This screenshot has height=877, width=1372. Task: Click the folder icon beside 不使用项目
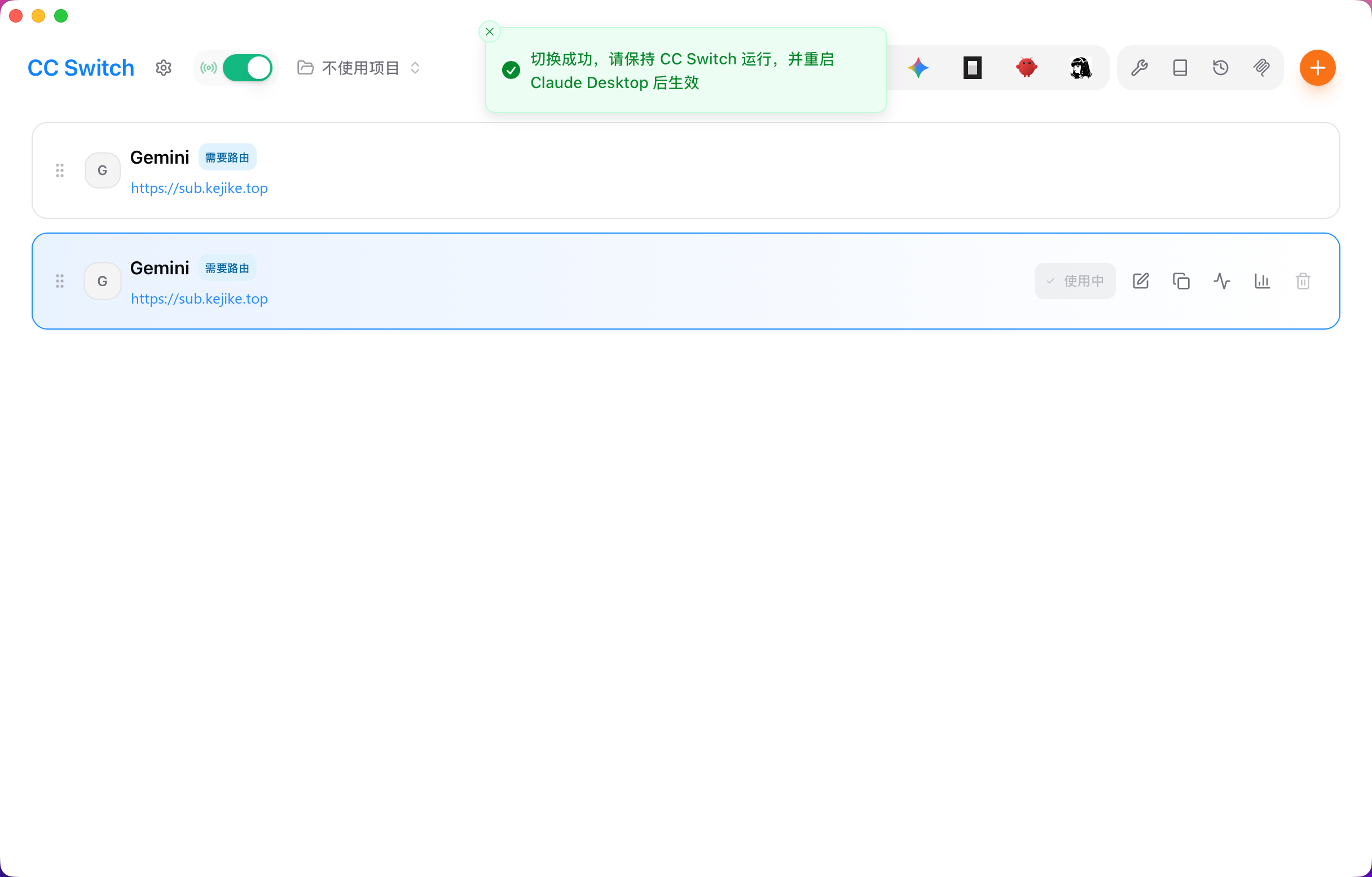(x=305, y=68)
